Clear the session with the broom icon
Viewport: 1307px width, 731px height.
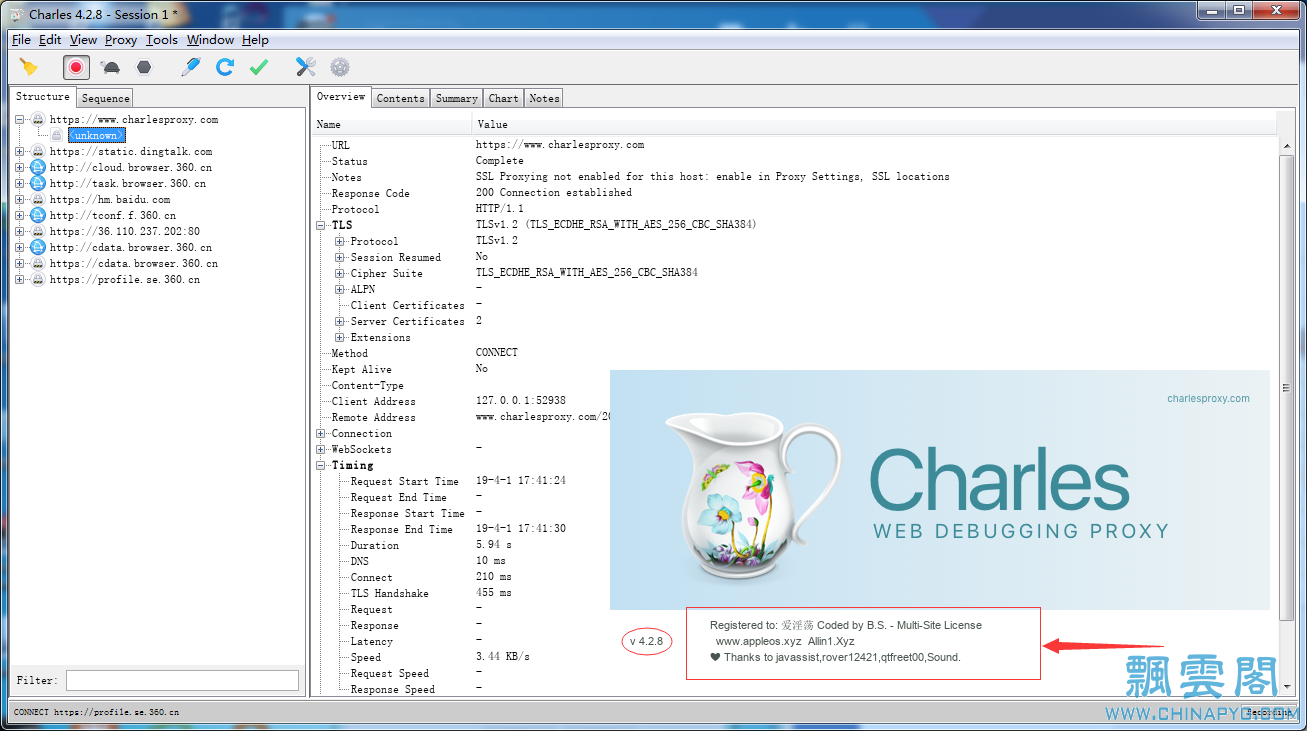click(x=29, y=67)
